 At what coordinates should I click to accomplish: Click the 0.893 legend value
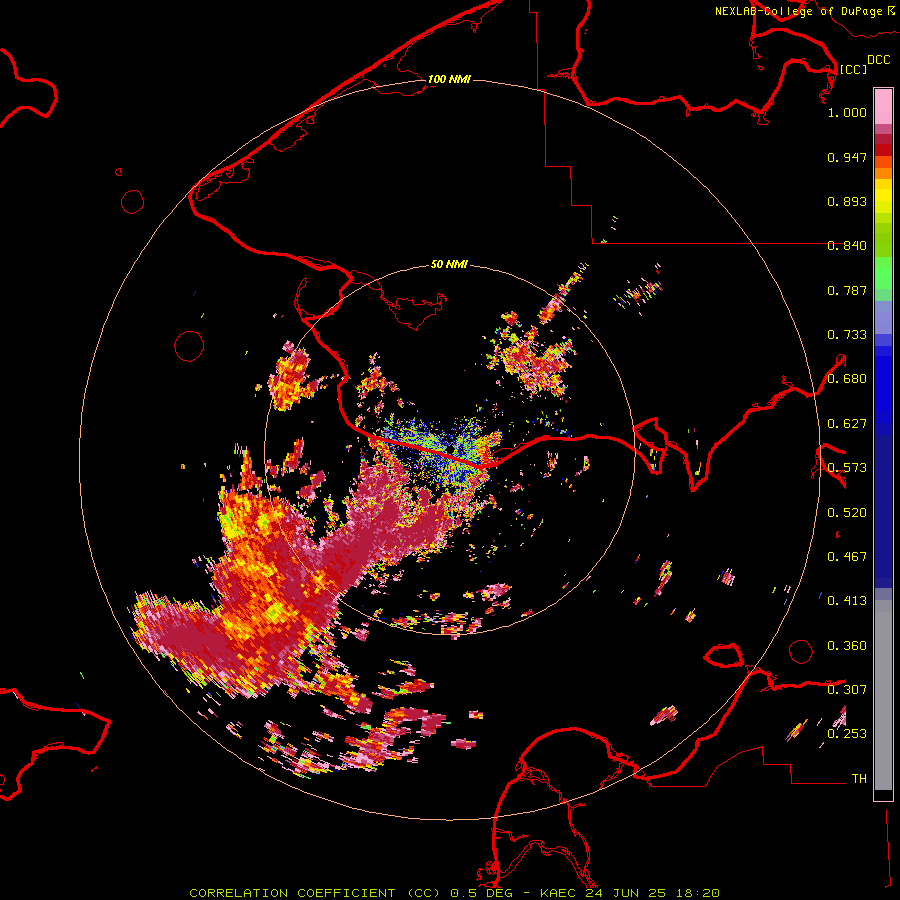(x=847, y=201)
